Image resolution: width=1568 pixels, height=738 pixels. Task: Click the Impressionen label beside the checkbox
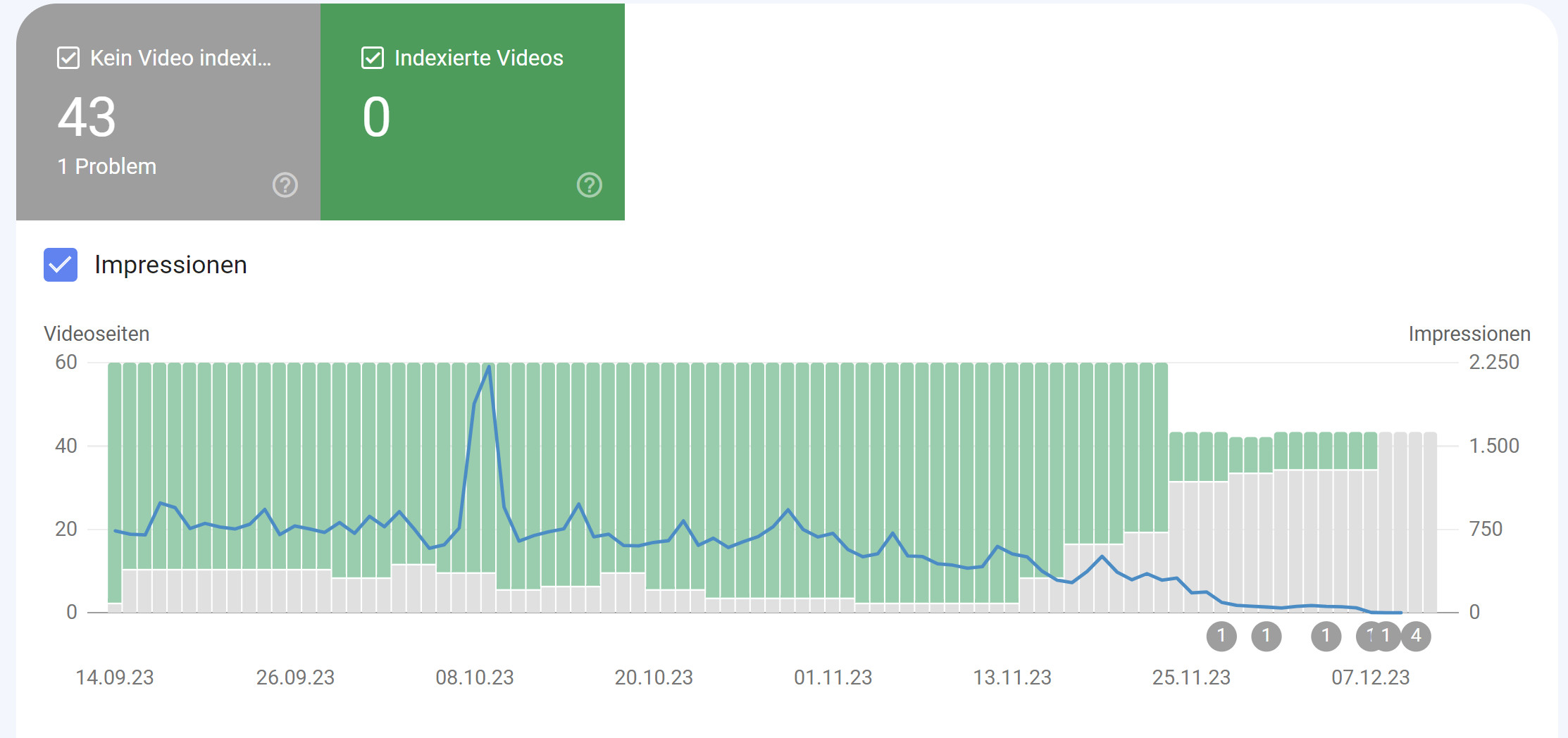pyautogui.click(x=170, y=265)
